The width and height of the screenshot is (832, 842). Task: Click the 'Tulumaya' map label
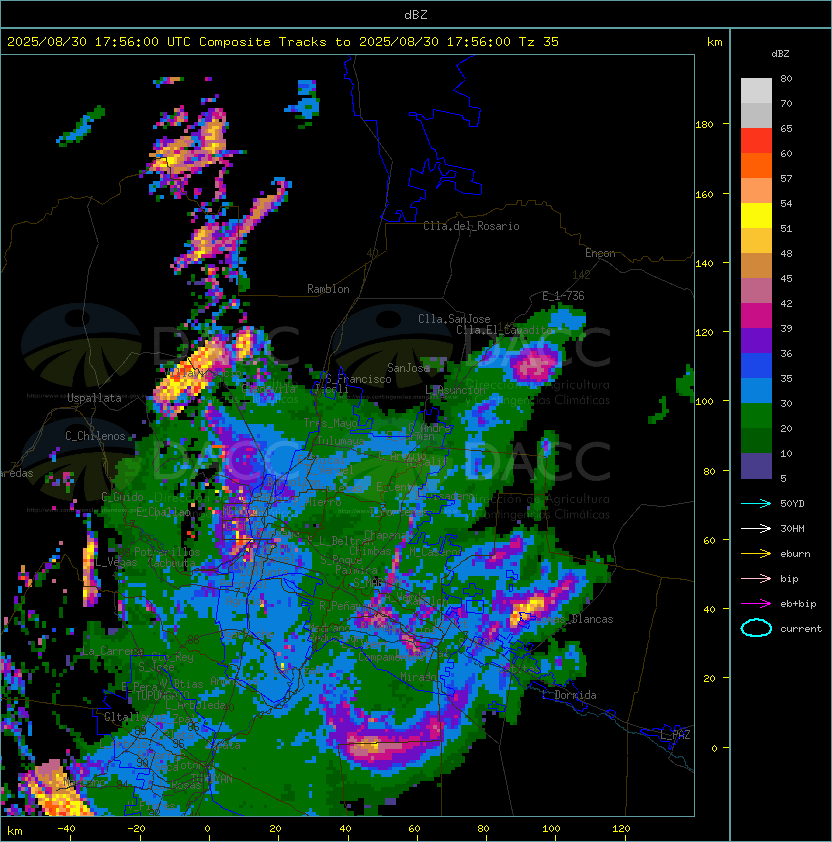[340, 440]
